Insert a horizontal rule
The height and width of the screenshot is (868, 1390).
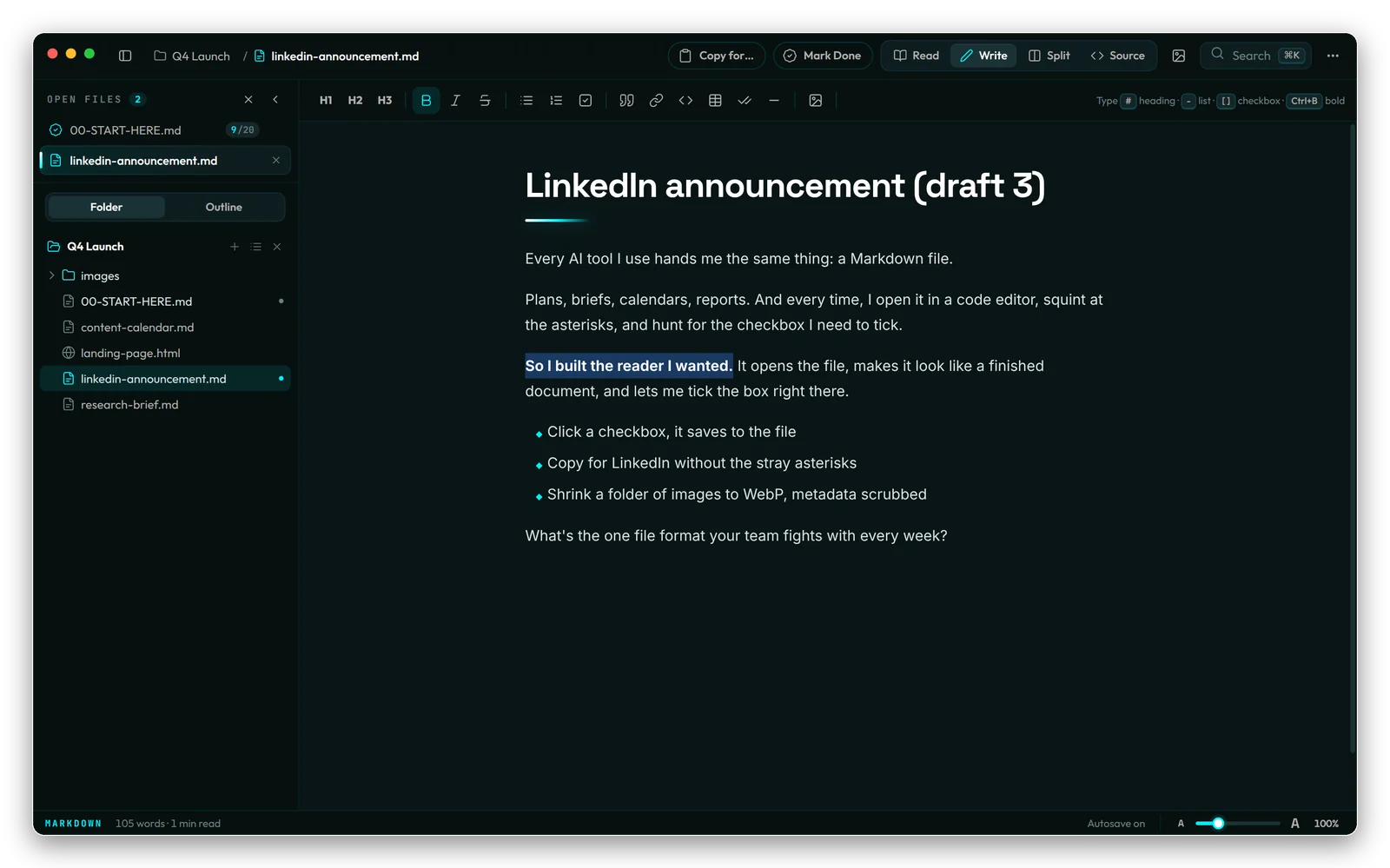774,101
